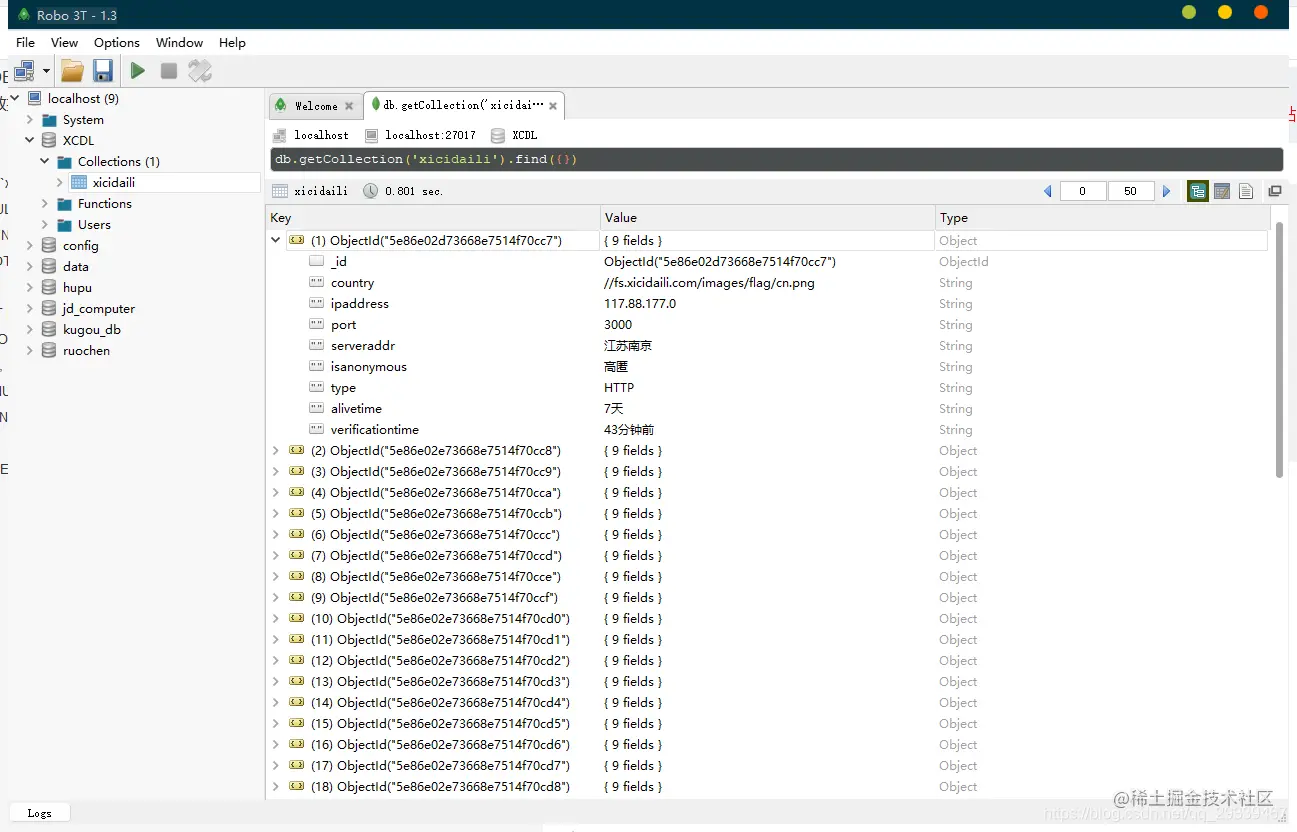Switch to the Welcome tab
The width and height of the screenshot is (1297, 832).
pyautogui.click(x=315, y=105)
